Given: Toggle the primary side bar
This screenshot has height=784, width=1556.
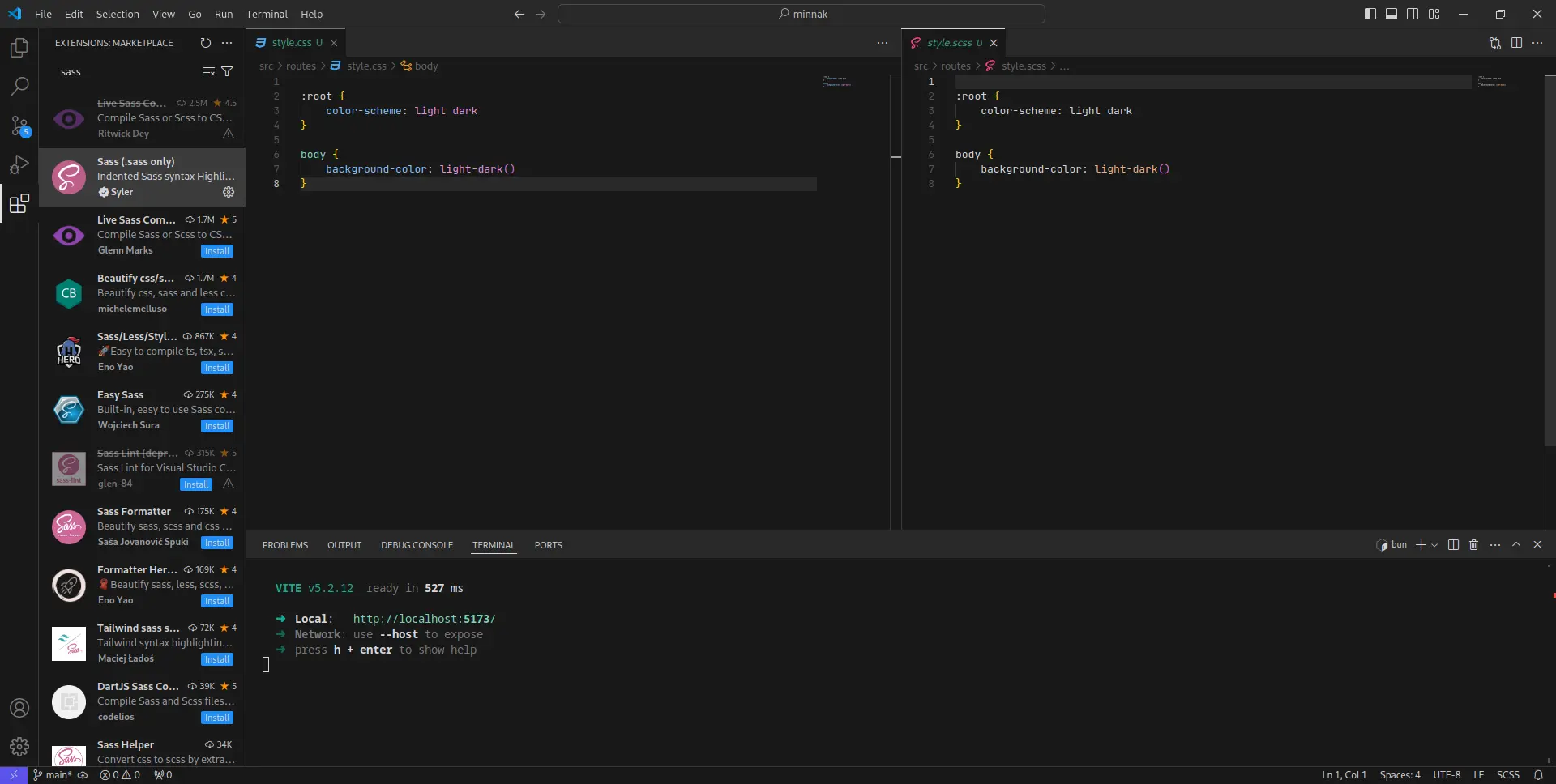Looking at the screenshot, I should coord(1370,14).
